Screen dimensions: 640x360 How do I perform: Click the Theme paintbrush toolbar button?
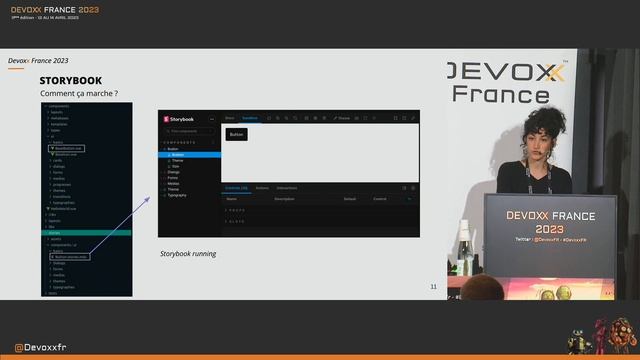pos(341,118)
